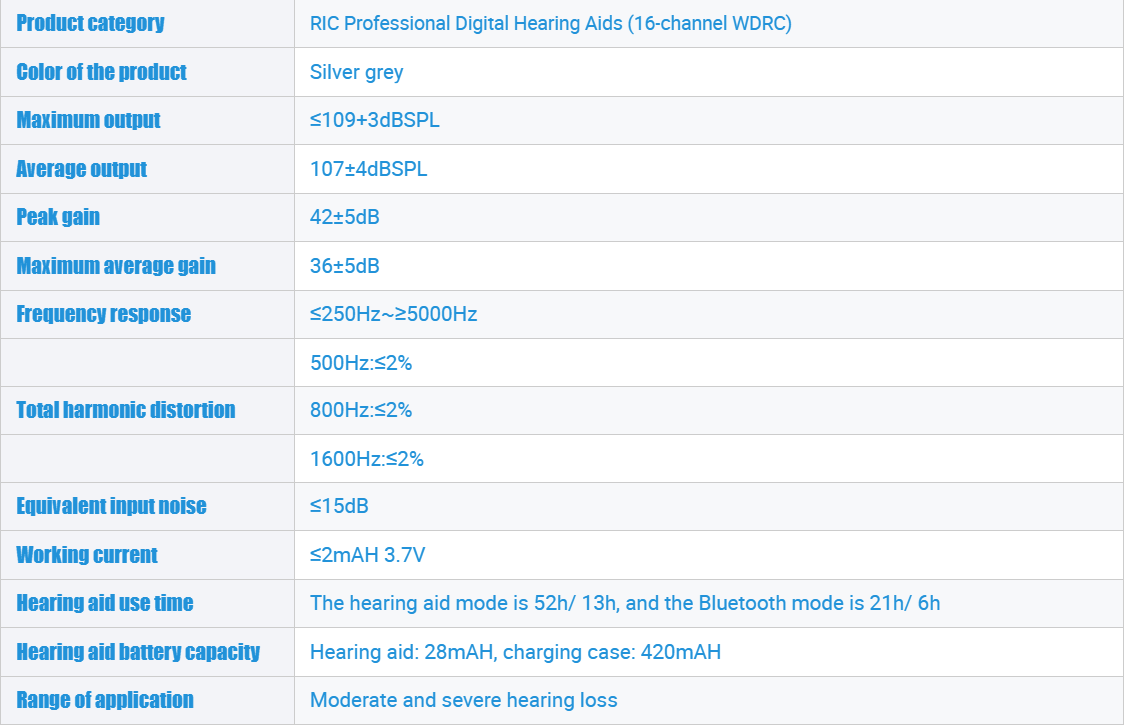
Task: Click the Moderate and severe hearing loss text
Action: (x=464, y=700)
